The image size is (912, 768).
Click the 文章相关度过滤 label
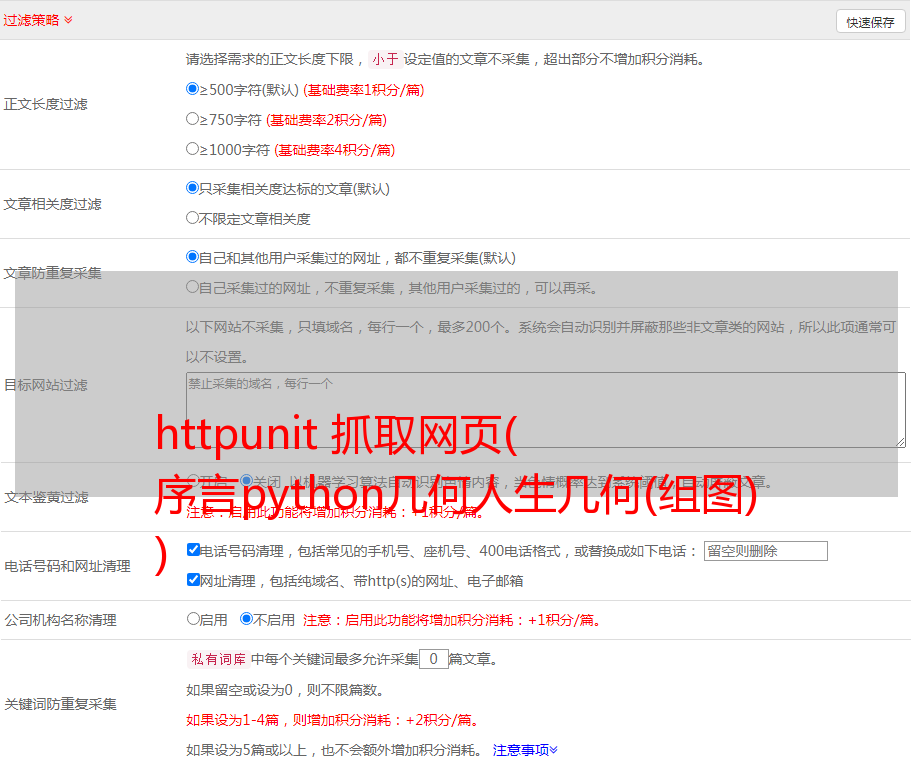[52, 204]
